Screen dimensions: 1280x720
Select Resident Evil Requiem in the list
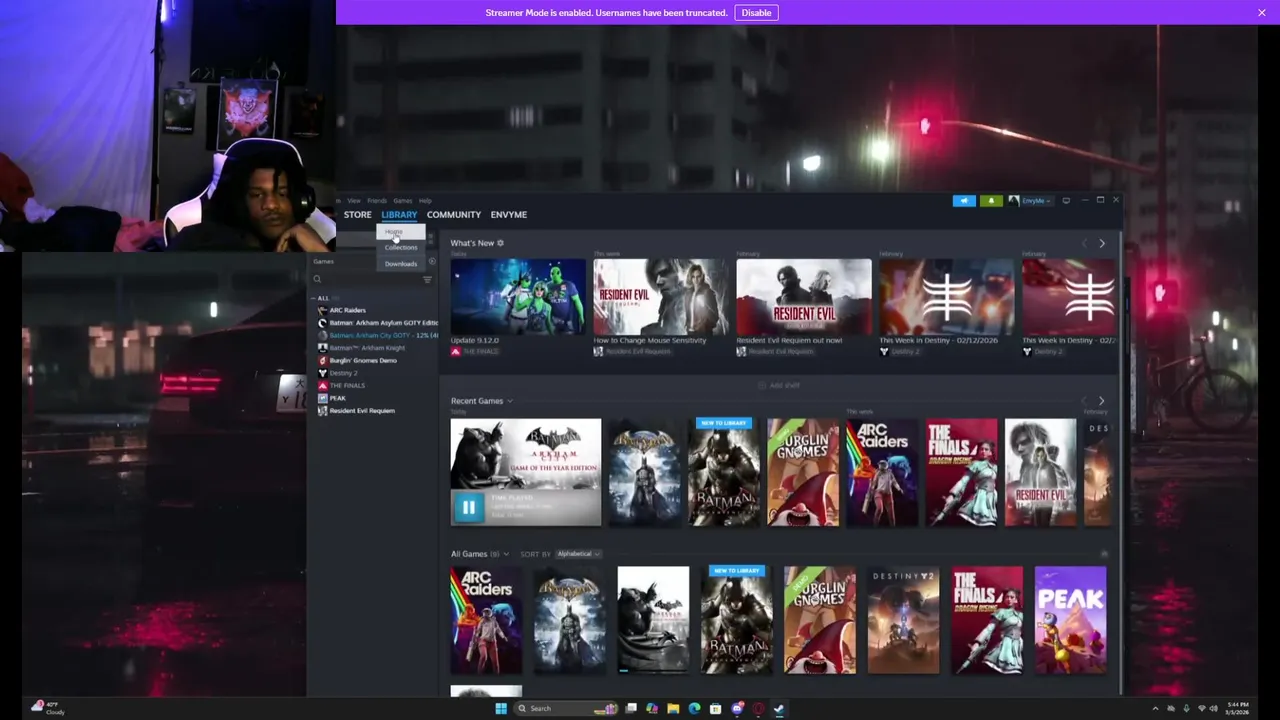pyautogui.click(x=356, y=411)
